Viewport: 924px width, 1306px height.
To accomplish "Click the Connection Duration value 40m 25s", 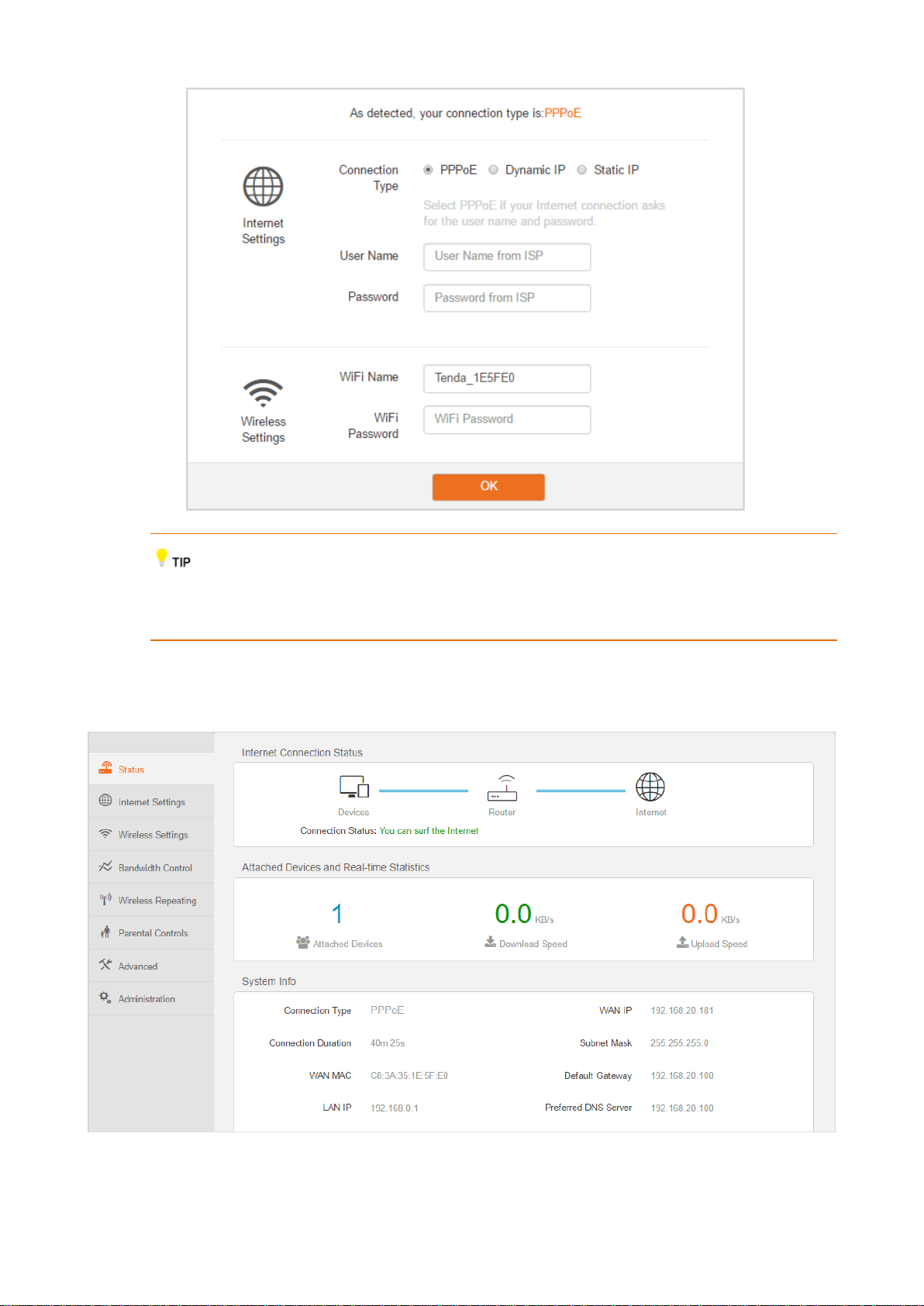I will 388,1042.
